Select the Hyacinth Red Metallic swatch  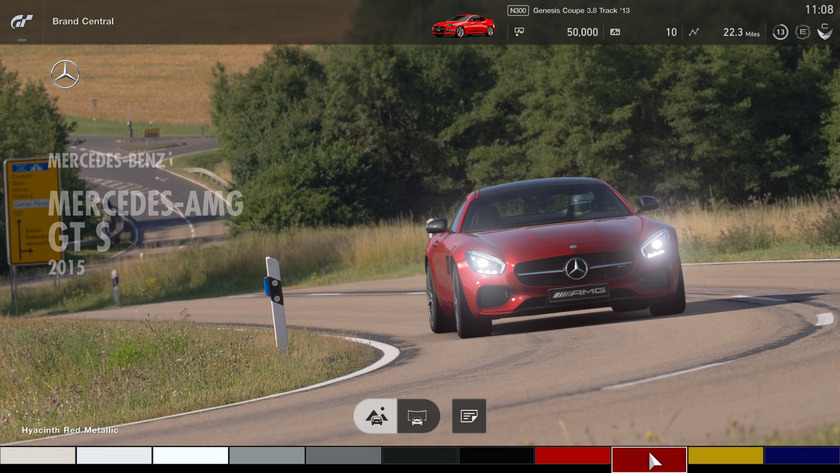click(x=649, y=459)
